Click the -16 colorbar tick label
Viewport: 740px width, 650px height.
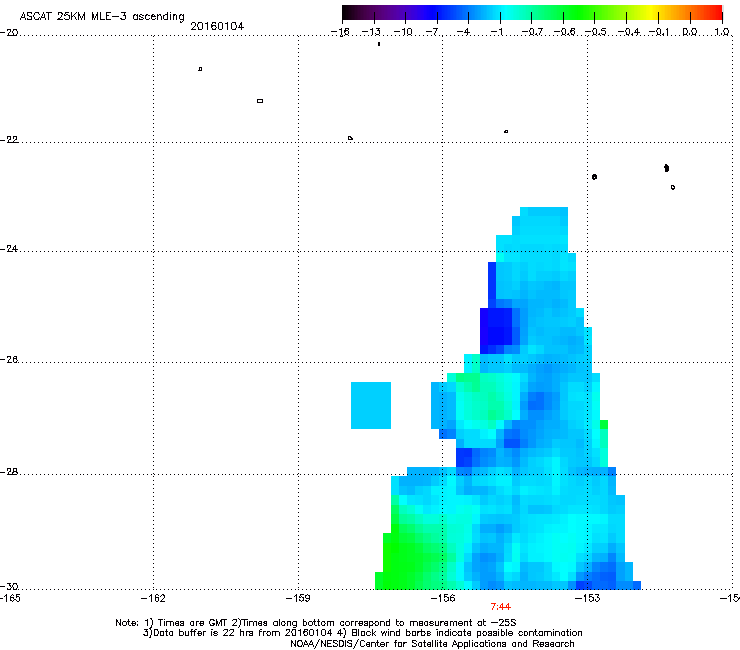pos(340,32)
